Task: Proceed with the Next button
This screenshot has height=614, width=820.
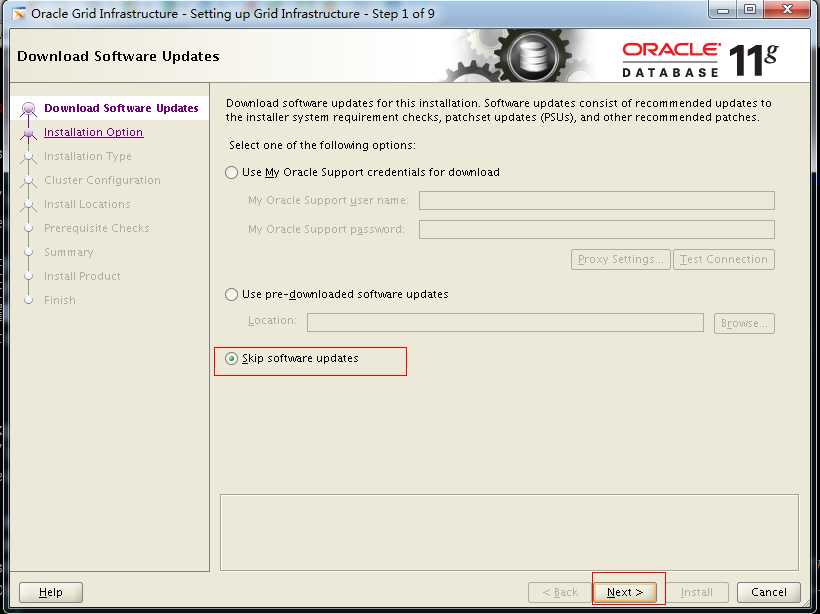Action: (x=625, y=592)
